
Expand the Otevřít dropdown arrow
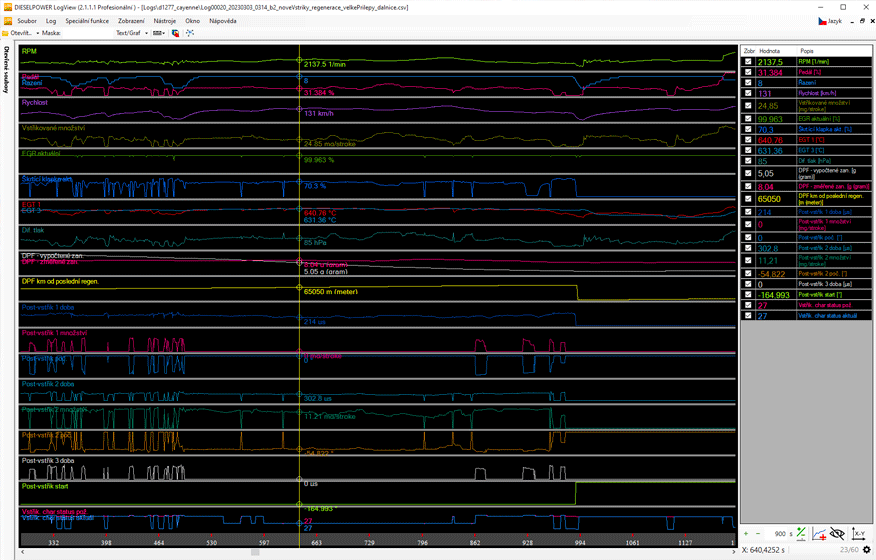[x=37, y=33]
